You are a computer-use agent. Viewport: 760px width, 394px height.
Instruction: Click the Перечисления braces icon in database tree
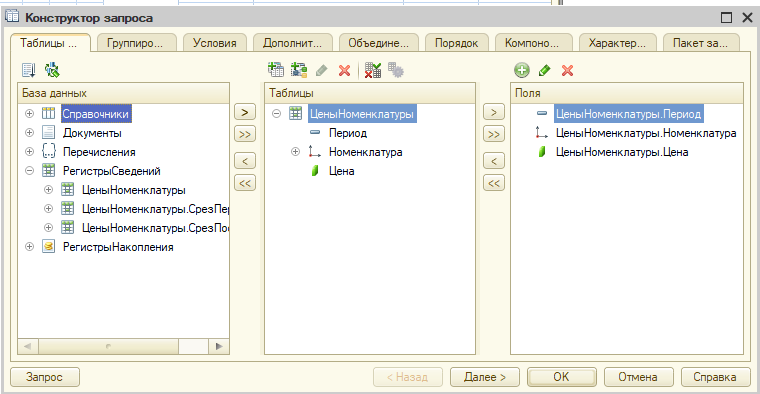tap(48, 152)
